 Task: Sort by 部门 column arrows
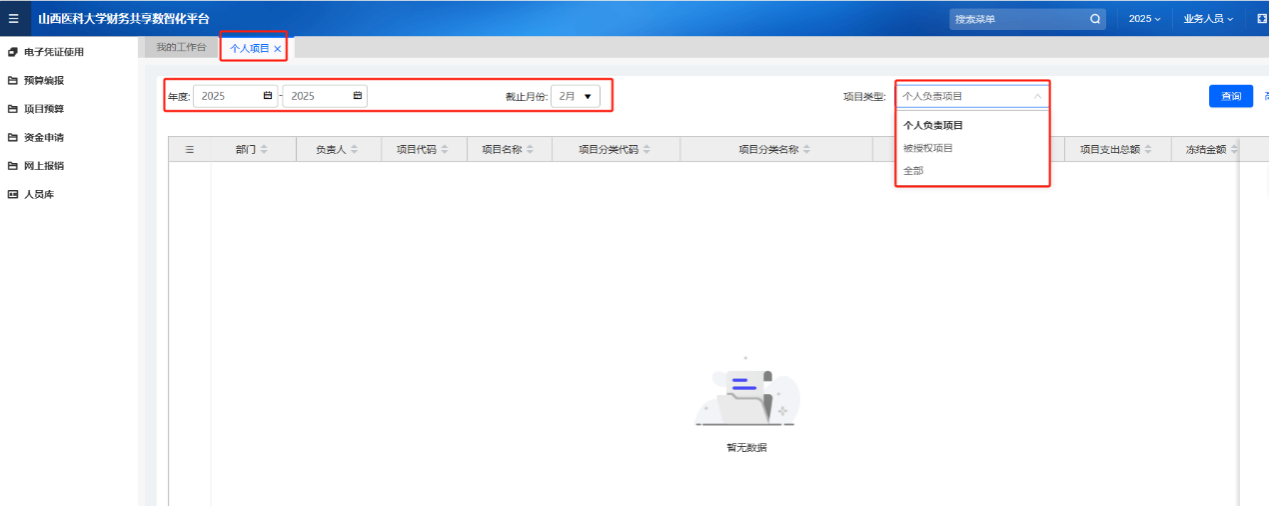click(264, 150)
